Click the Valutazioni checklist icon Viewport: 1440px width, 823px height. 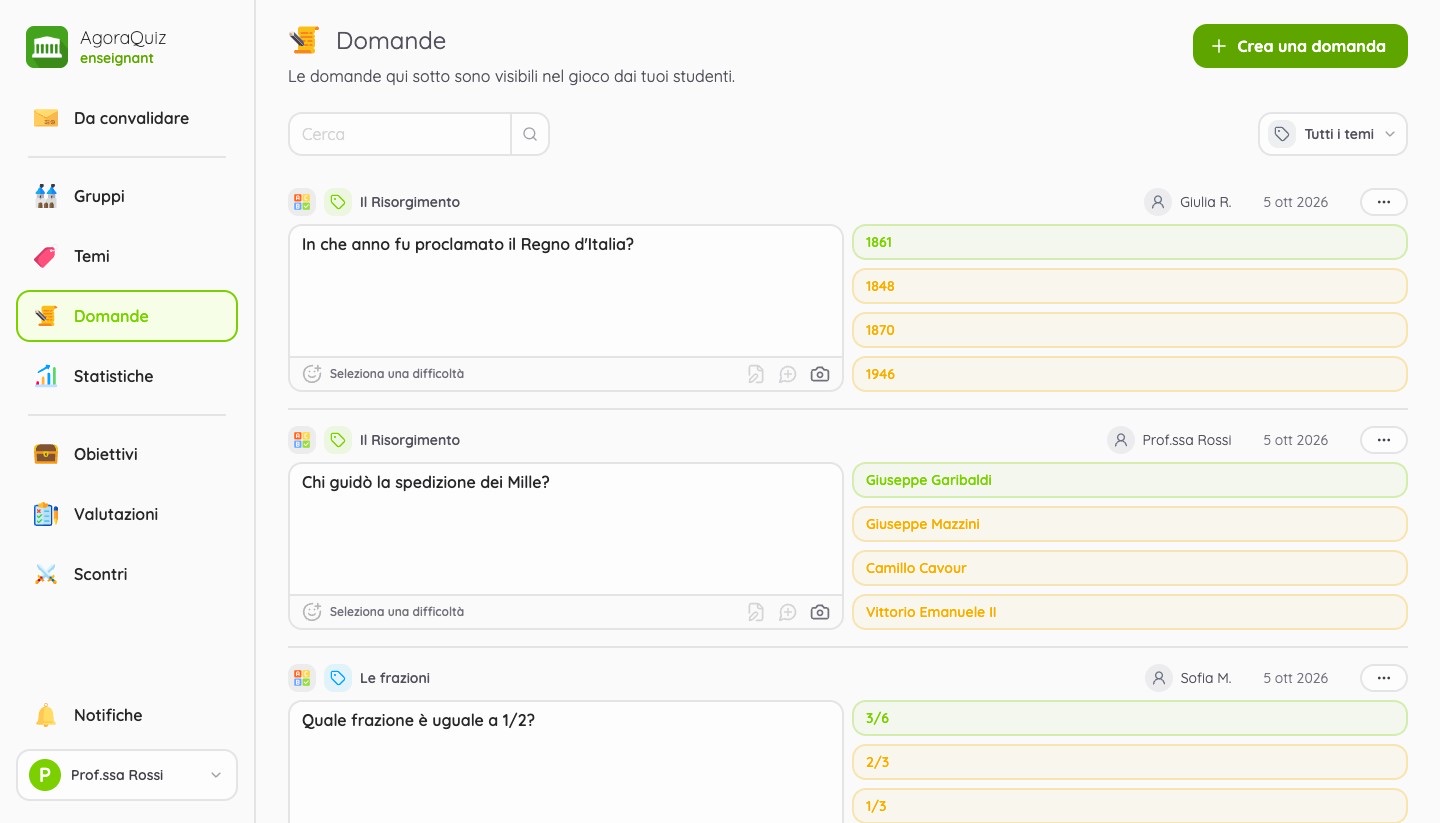tap(46, 514)
